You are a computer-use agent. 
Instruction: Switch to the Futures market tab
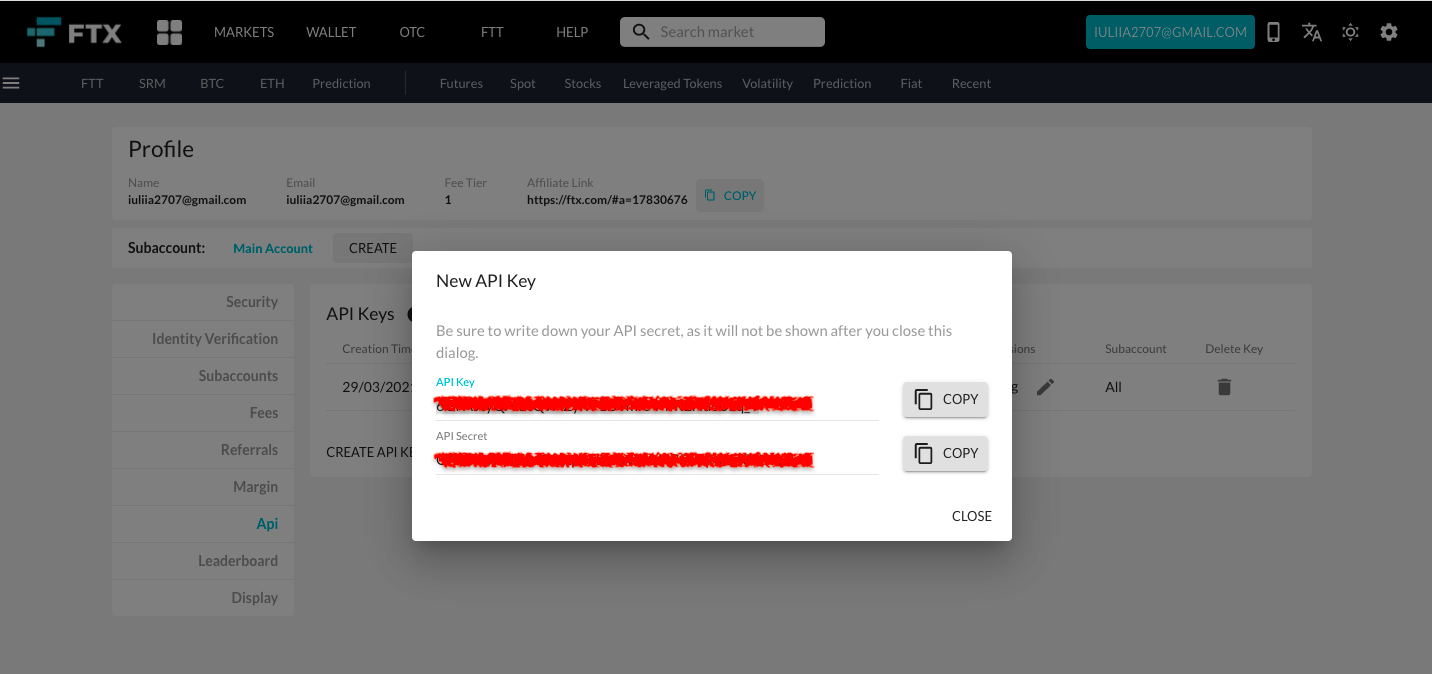[x=461, y=83]
